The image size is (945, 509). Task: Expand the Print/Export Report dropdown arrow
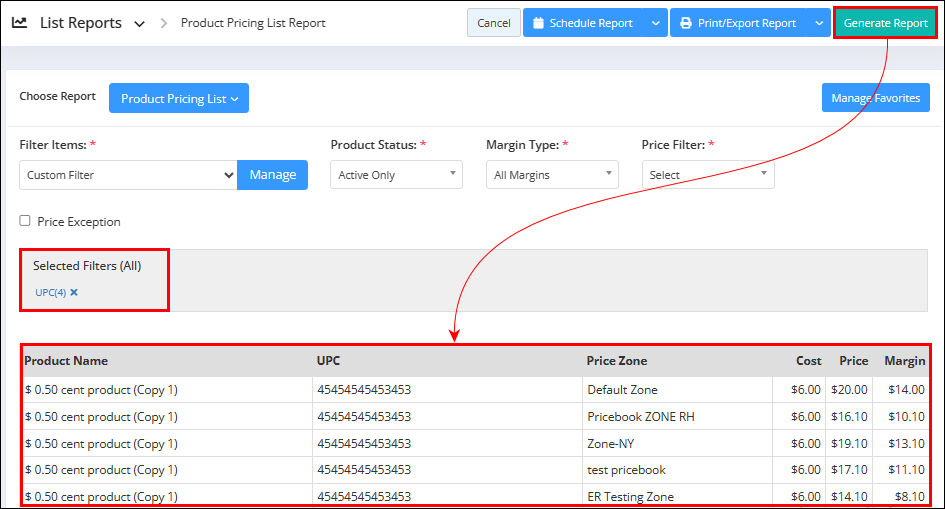coord(819,23)
